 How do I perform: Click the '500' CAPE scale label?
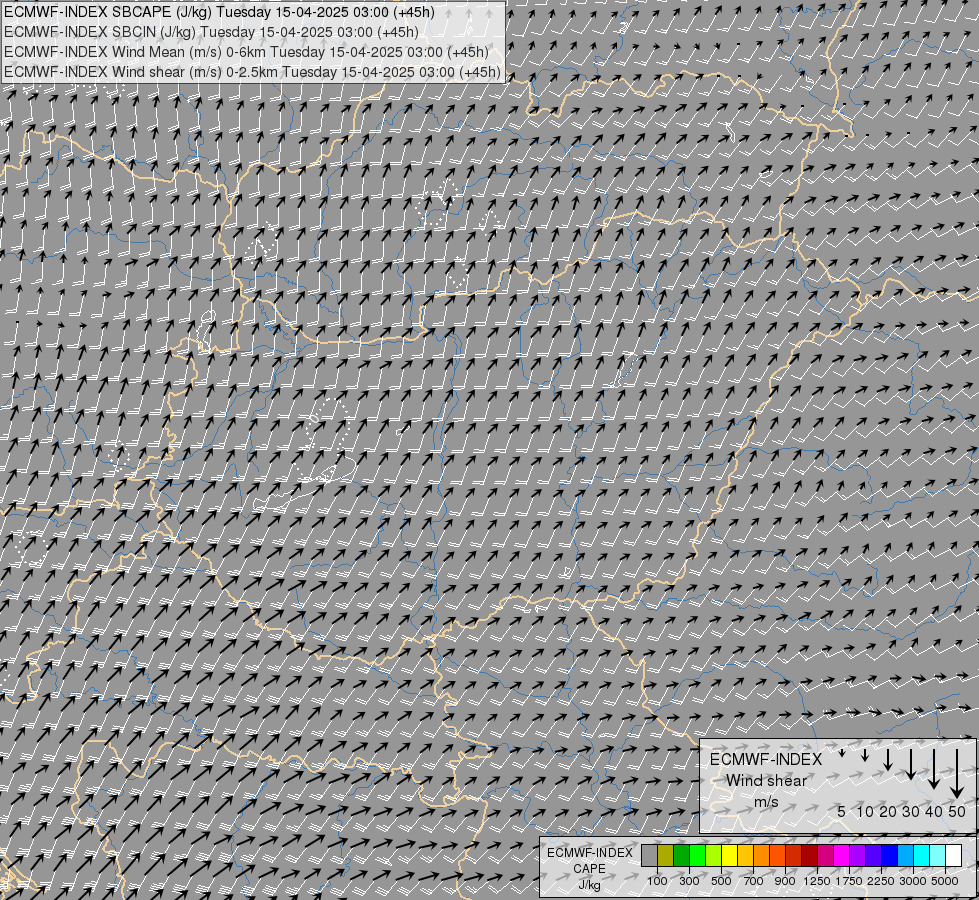tap(721, 881)
